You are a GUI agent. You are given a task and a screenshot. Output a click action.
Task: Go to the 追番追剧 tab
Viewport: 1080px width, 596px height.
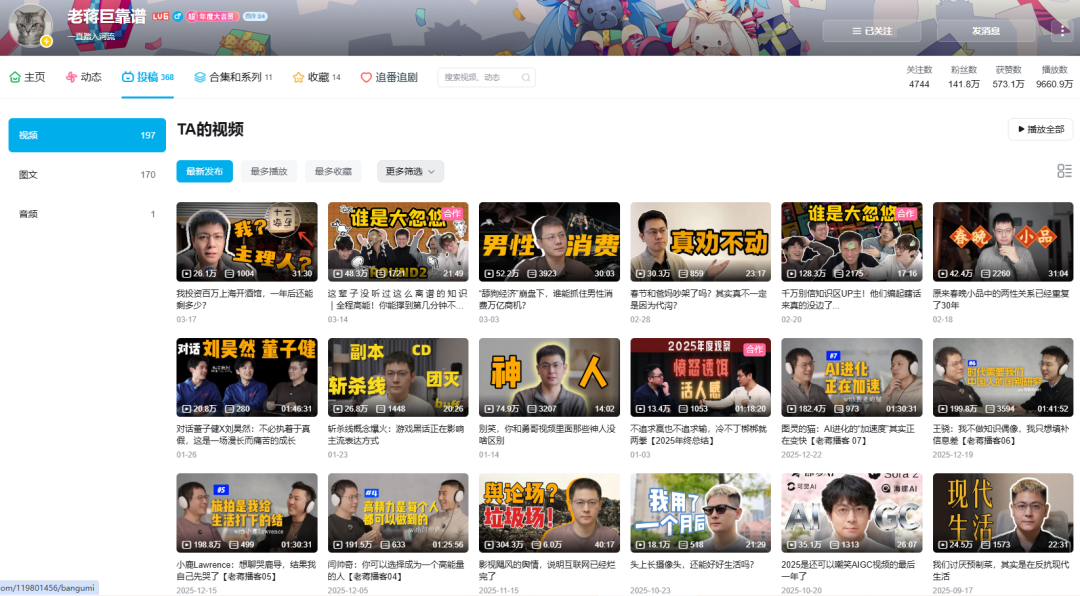click(x=389, y=77)
